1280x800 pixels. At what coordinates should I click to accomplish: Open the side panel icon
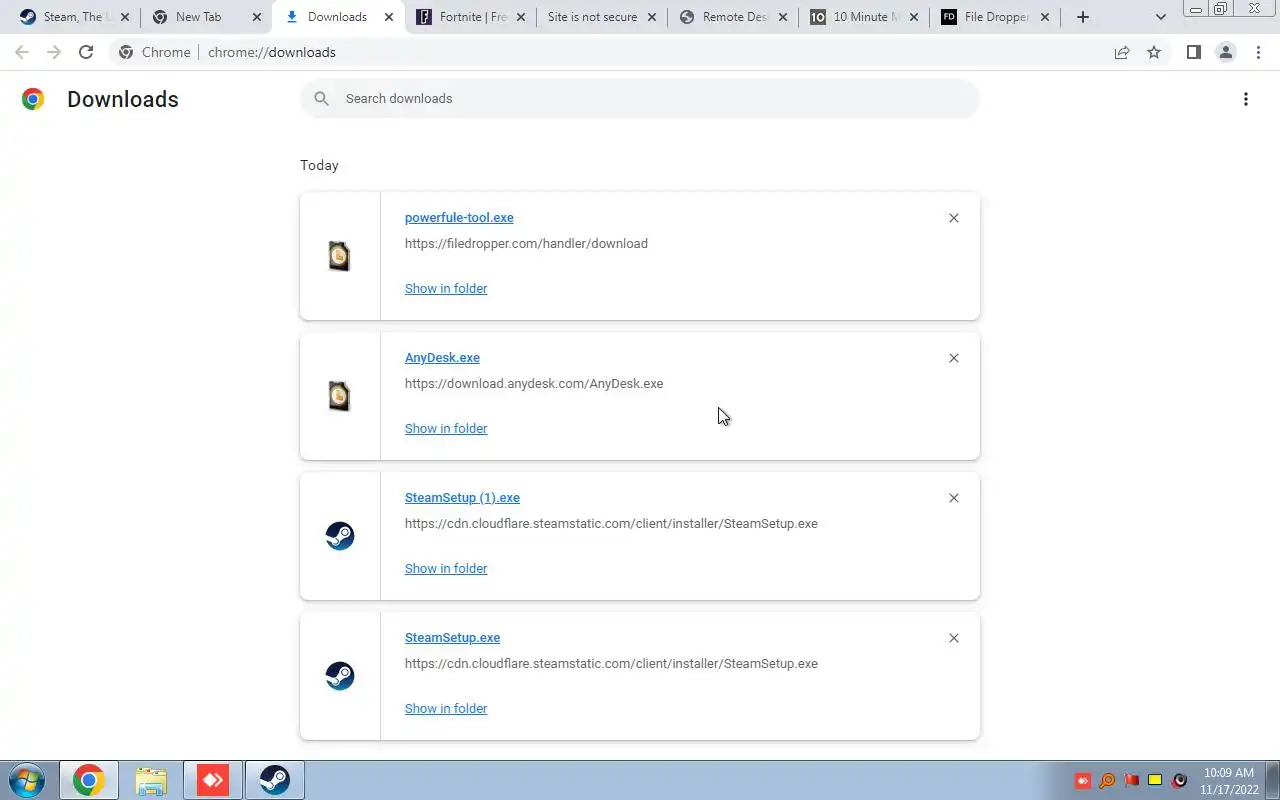pyautogui.click(x=1193, y=52)
